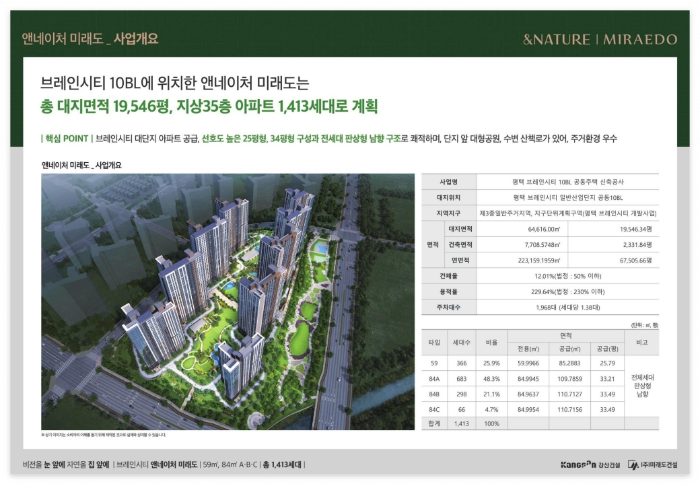Screen dimensions: 700x484
Task: Click '1,413' in the 합계 total row
Action: [x=461, y=423]
